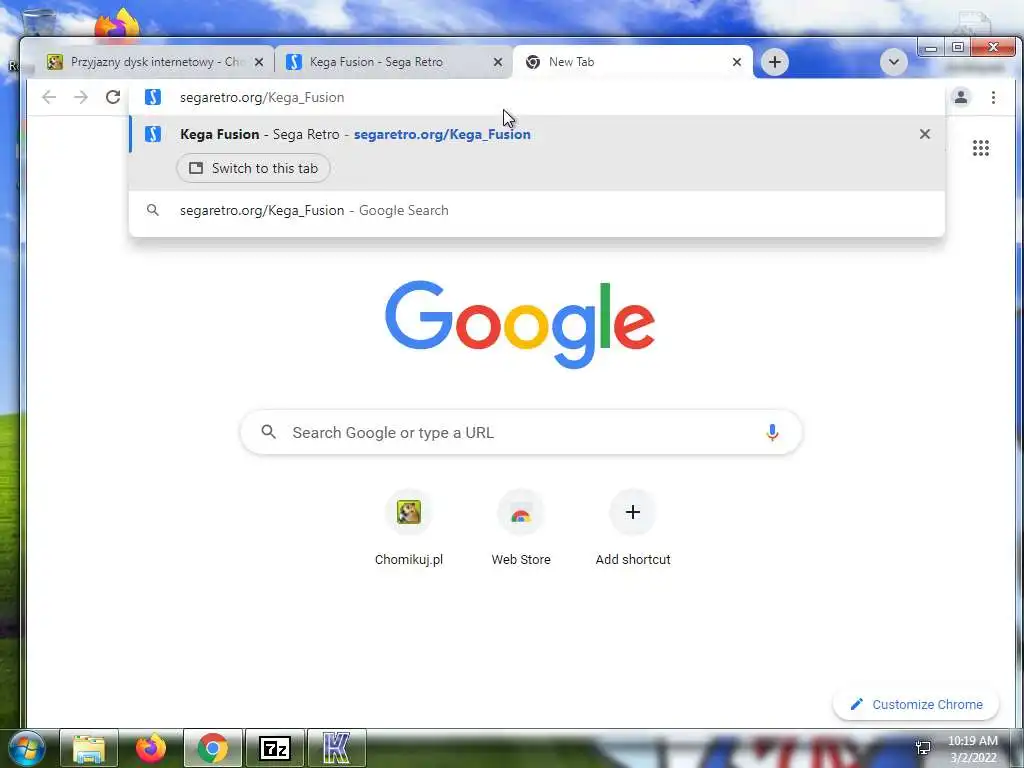Open the Web Store shortcut
Viewport: 1024px width, 768px height.
pos(520,529)
